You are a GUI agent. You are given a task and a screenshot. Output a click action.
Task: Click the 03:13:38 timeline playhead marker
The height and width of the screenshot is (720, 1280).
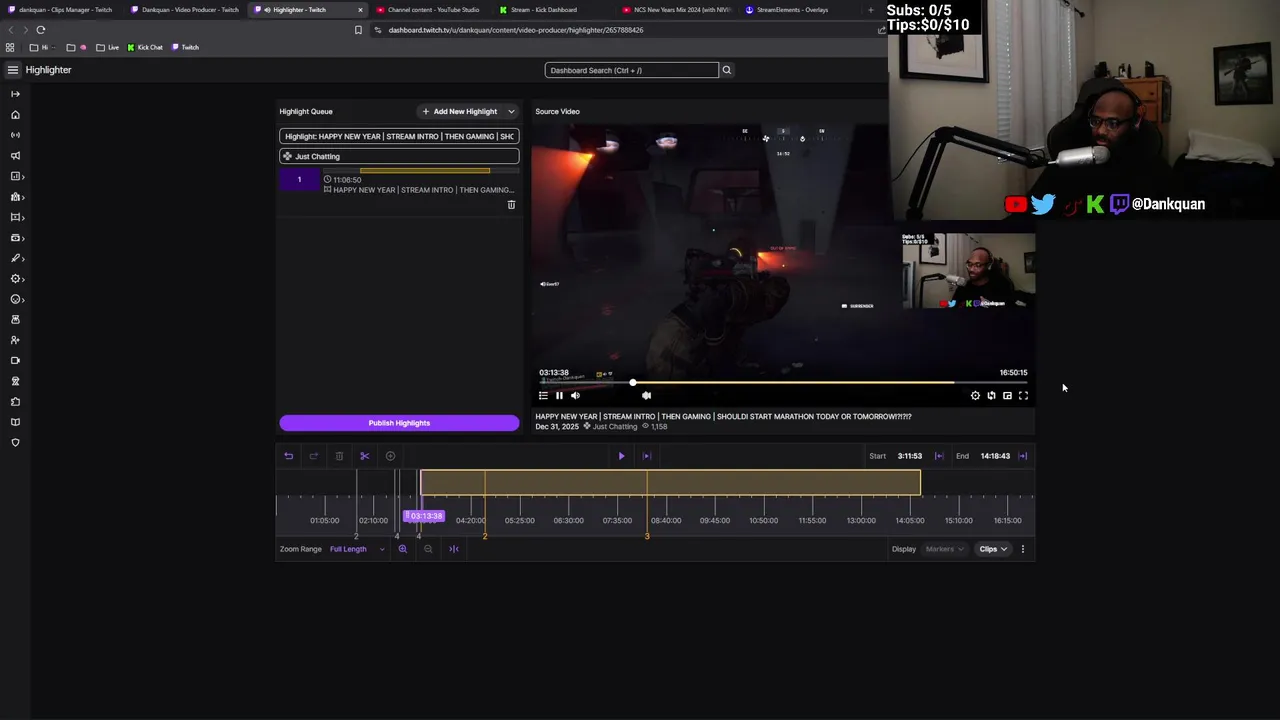[x=424, y=516]
